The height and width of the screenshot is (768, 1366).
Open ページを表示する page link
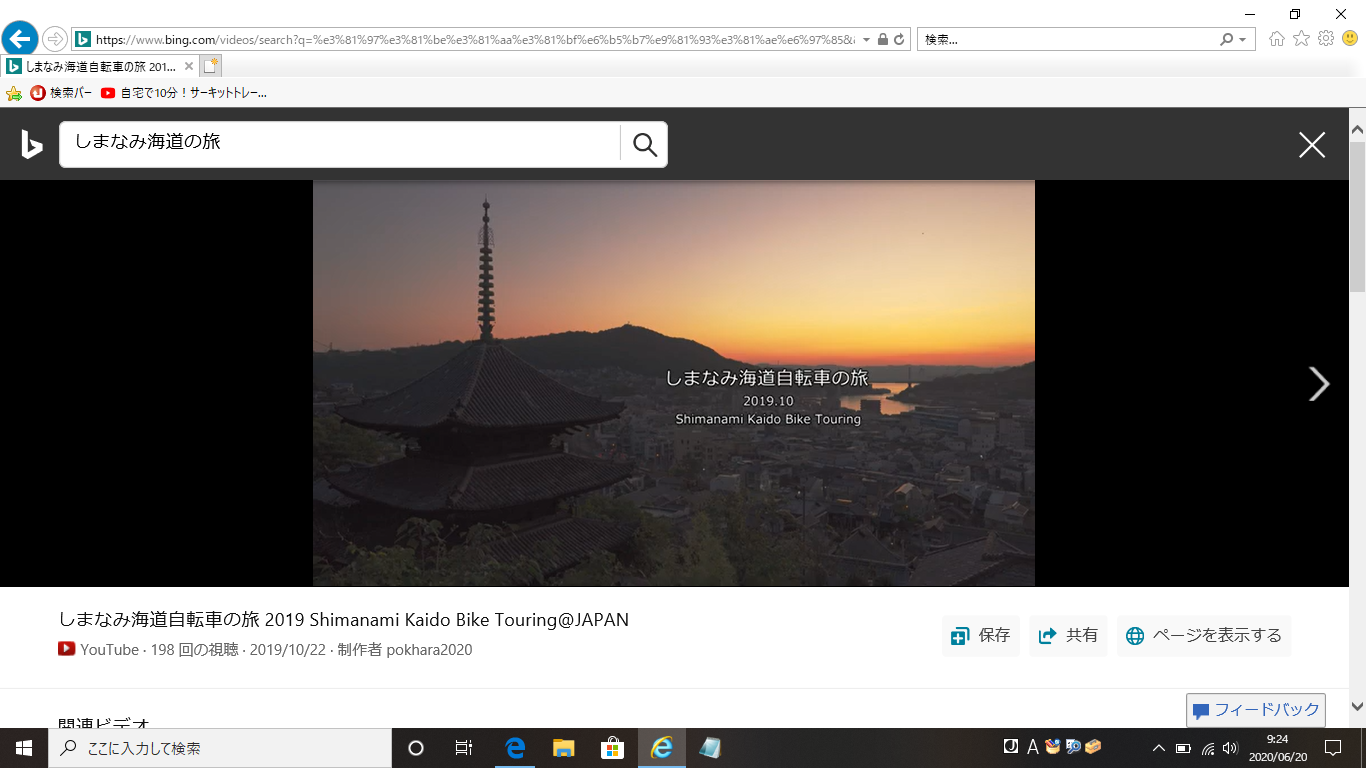coord(1204,636)
